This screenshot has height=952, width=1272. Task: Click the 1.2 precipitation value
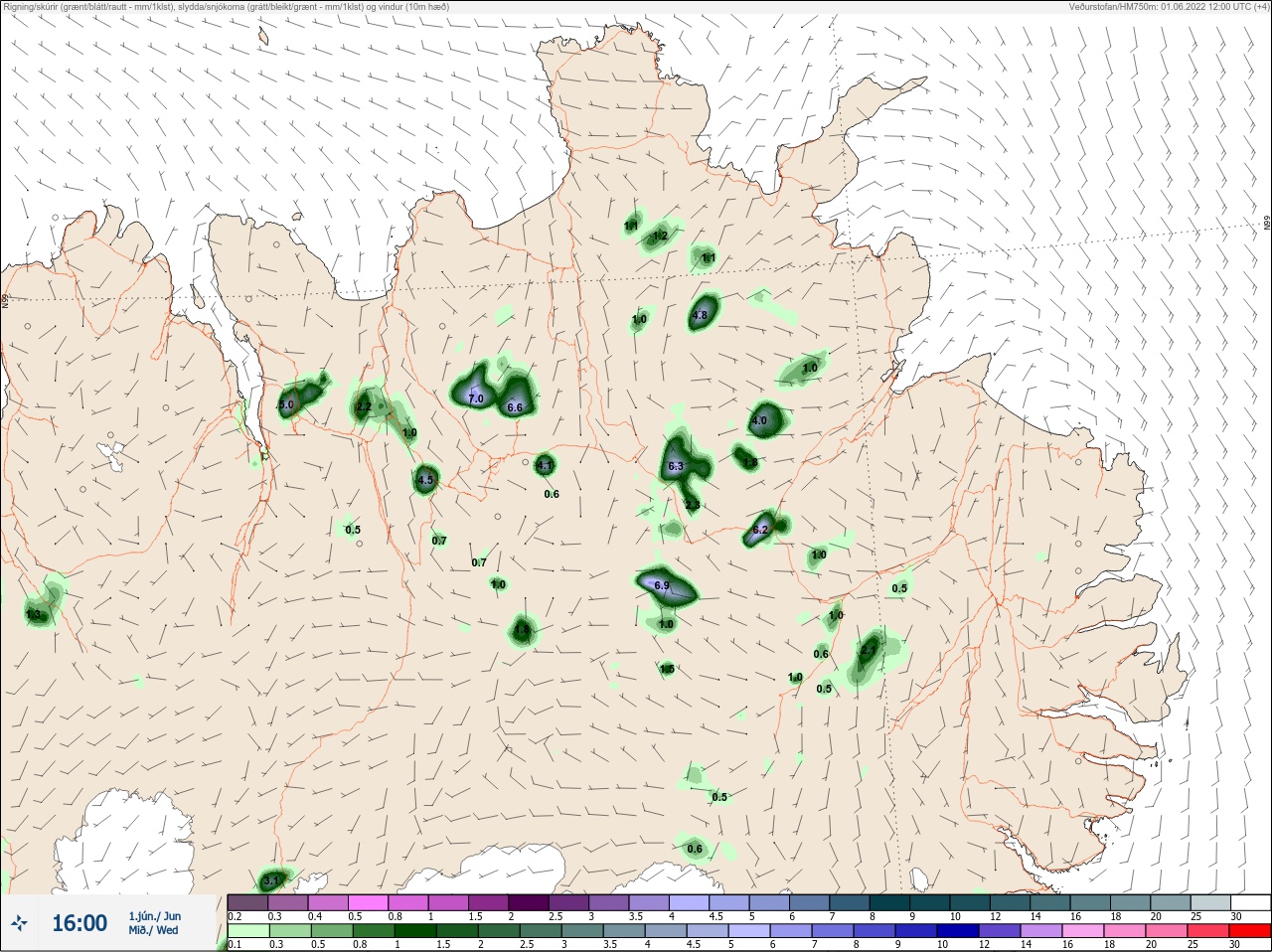point(660,236)
